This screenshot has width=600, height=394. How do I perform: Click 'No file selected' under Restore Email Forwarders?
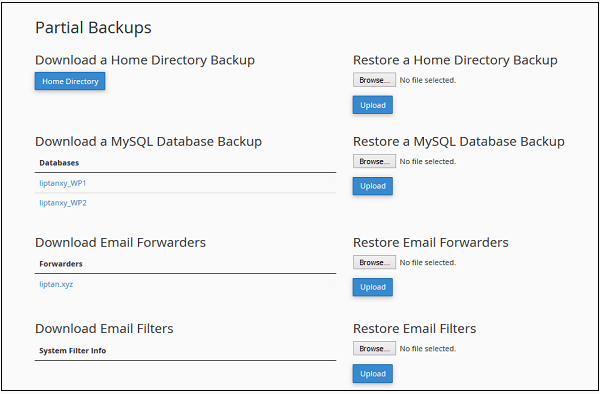coord(428,262)
